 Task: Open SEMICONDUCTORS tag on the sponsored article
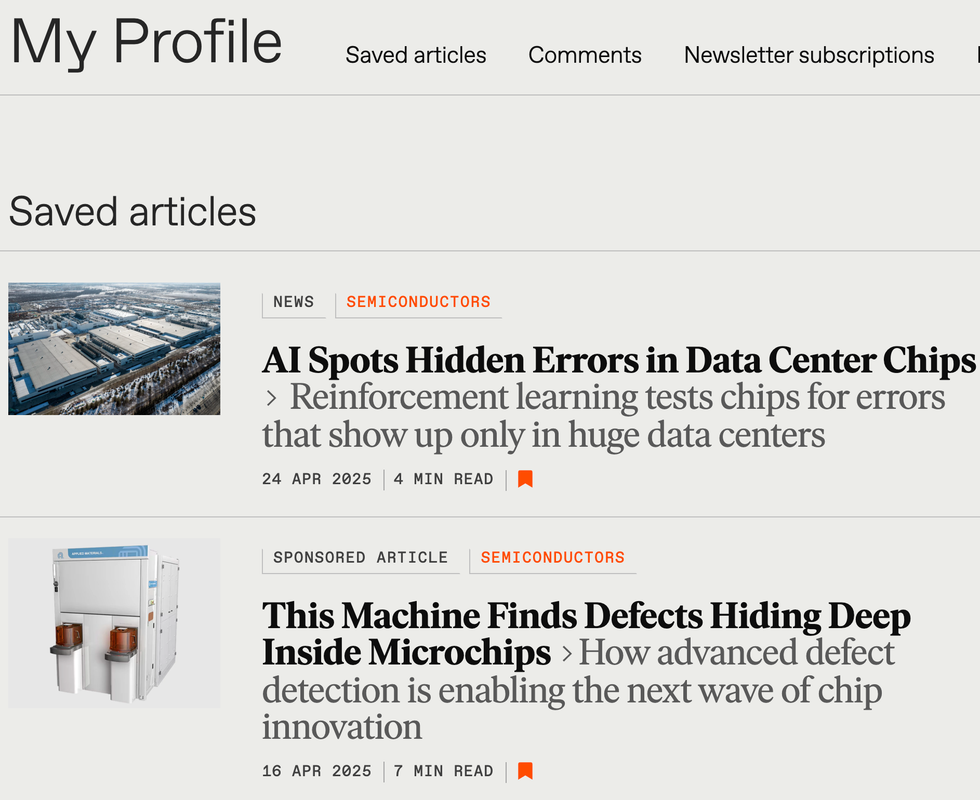(x=552, y=557)
